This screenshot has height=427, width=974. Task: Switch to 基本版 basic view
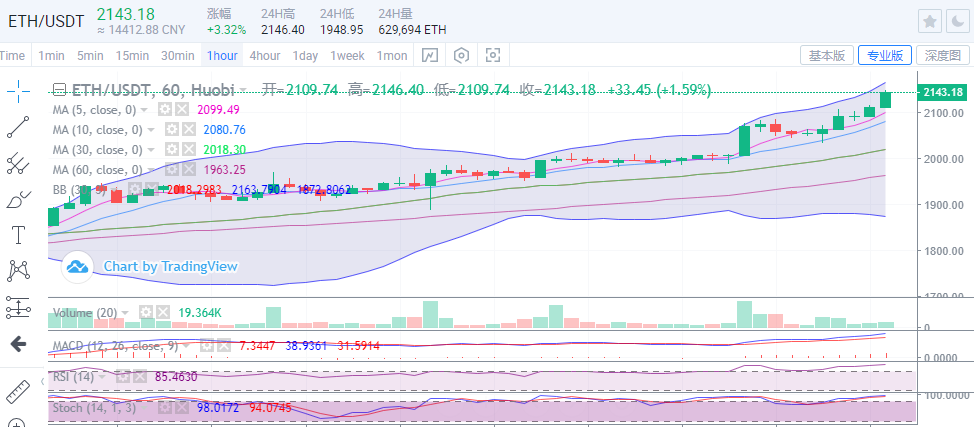[x=827, y=55]
